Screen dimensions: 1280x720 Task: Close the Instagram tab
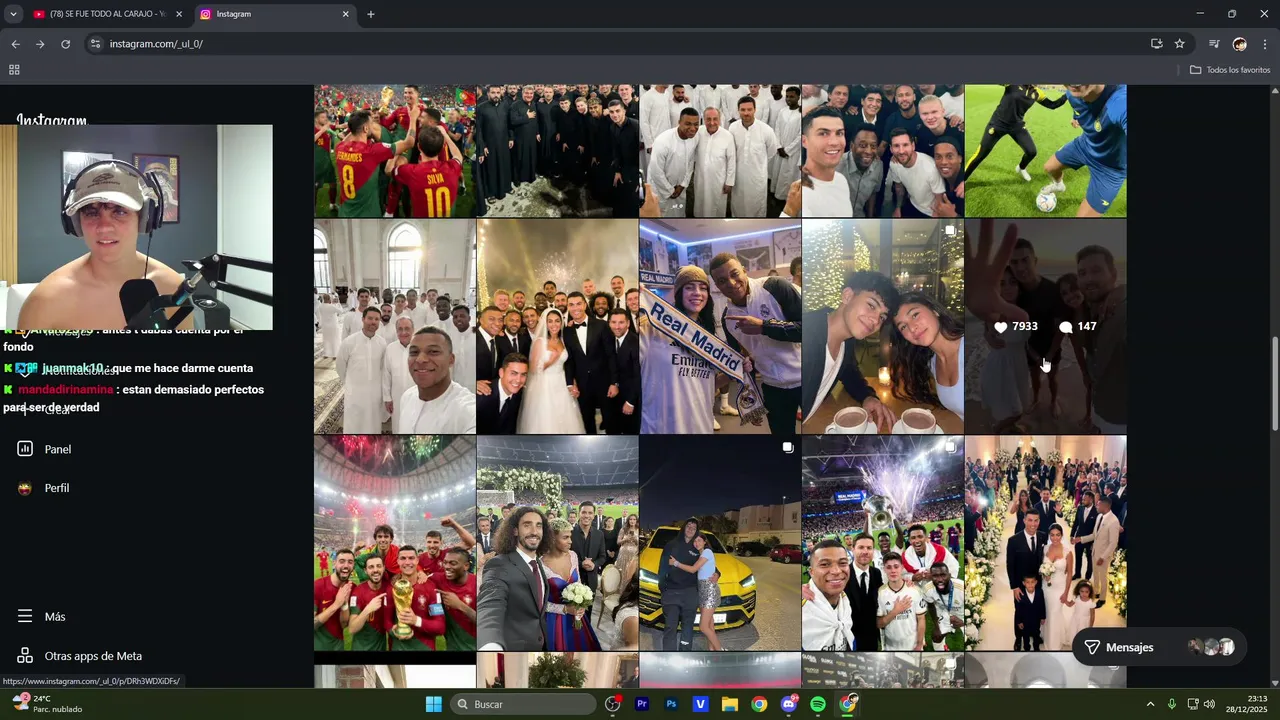[x=346, y=14]
